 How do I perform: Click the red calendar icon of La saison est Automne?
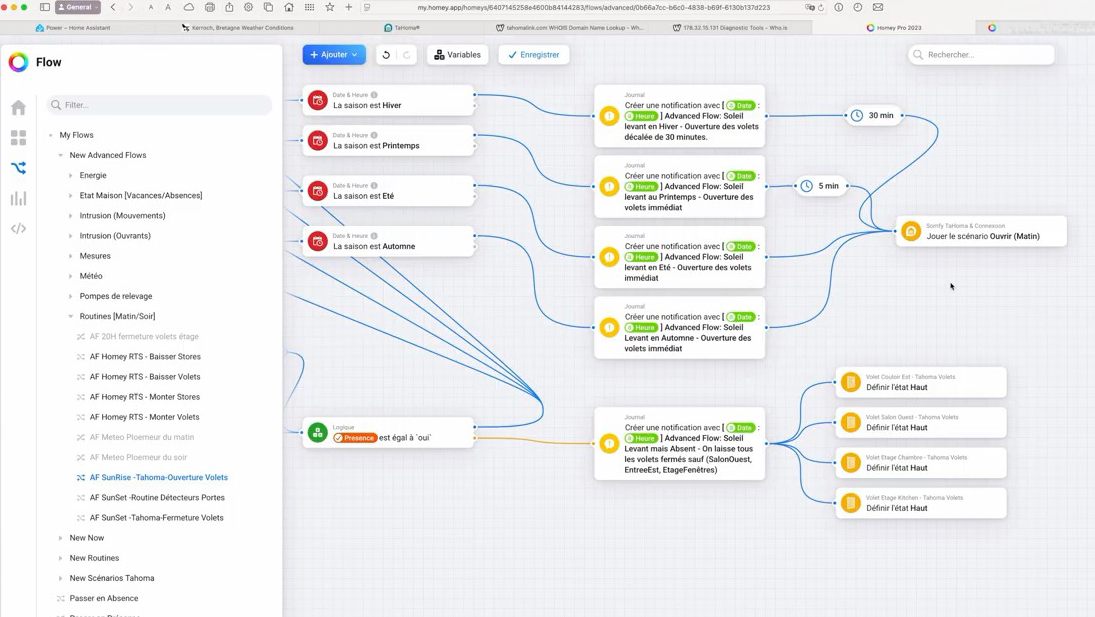318,241
